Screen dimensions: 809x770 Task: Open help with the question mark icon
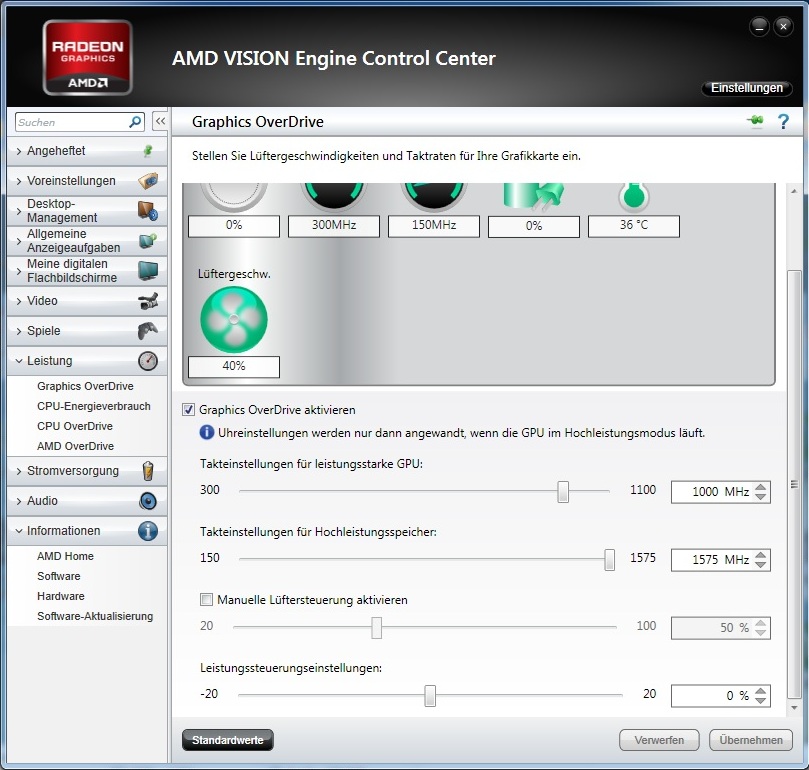point(783,122)
